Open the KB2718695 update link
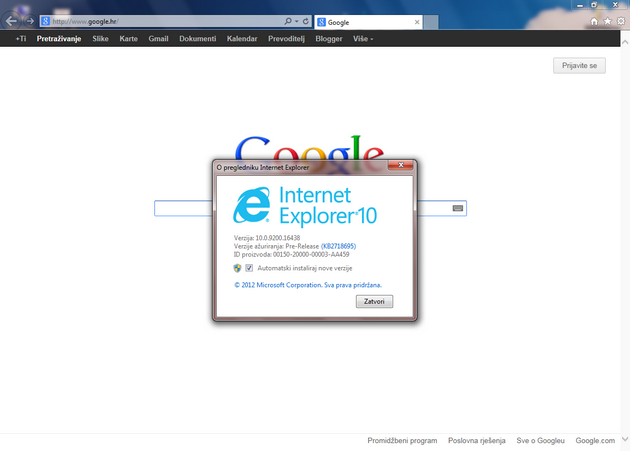The width and height of the screenshot is (630, 451). coord(338,246)
